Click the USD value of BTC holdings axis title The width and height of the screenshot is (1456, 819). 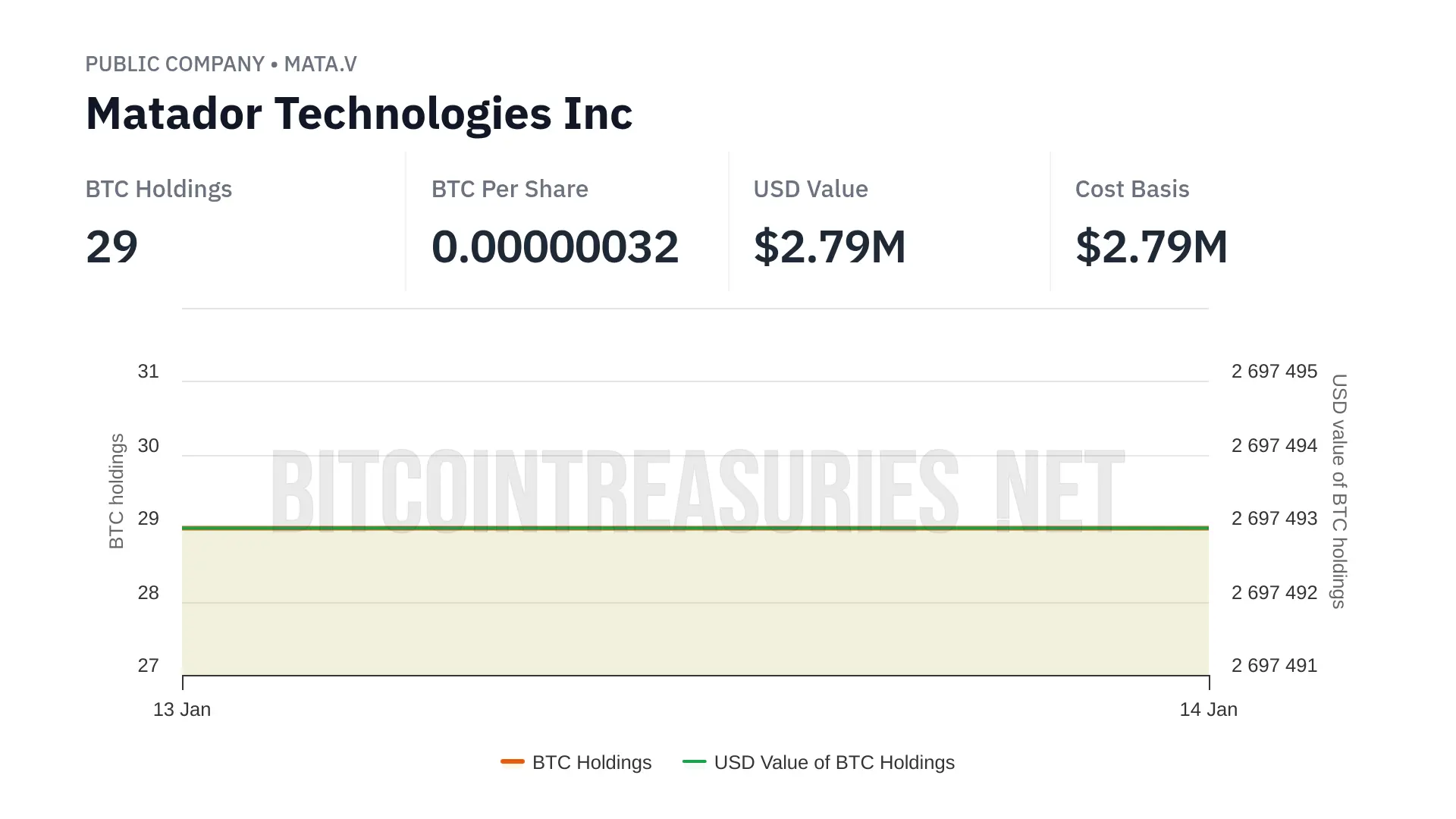coord(1339,491)
